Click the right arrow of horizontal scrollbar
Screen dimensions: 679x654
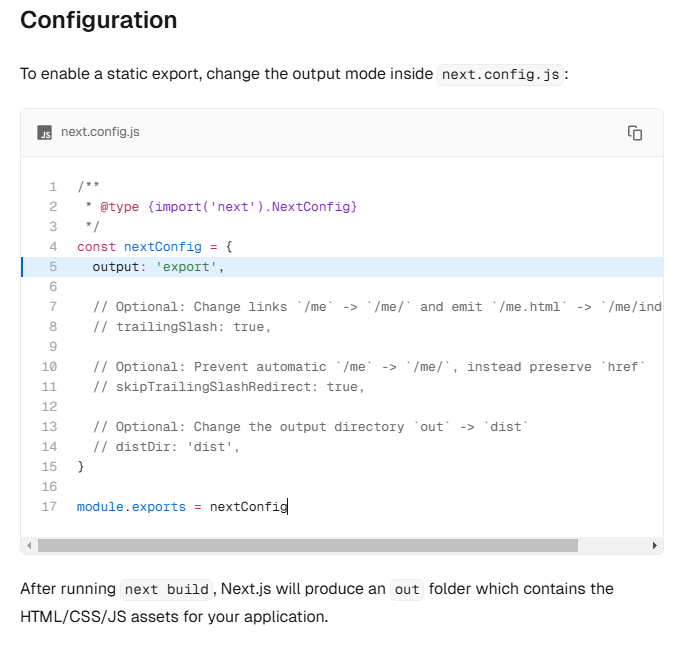click(x=655, y=546)
